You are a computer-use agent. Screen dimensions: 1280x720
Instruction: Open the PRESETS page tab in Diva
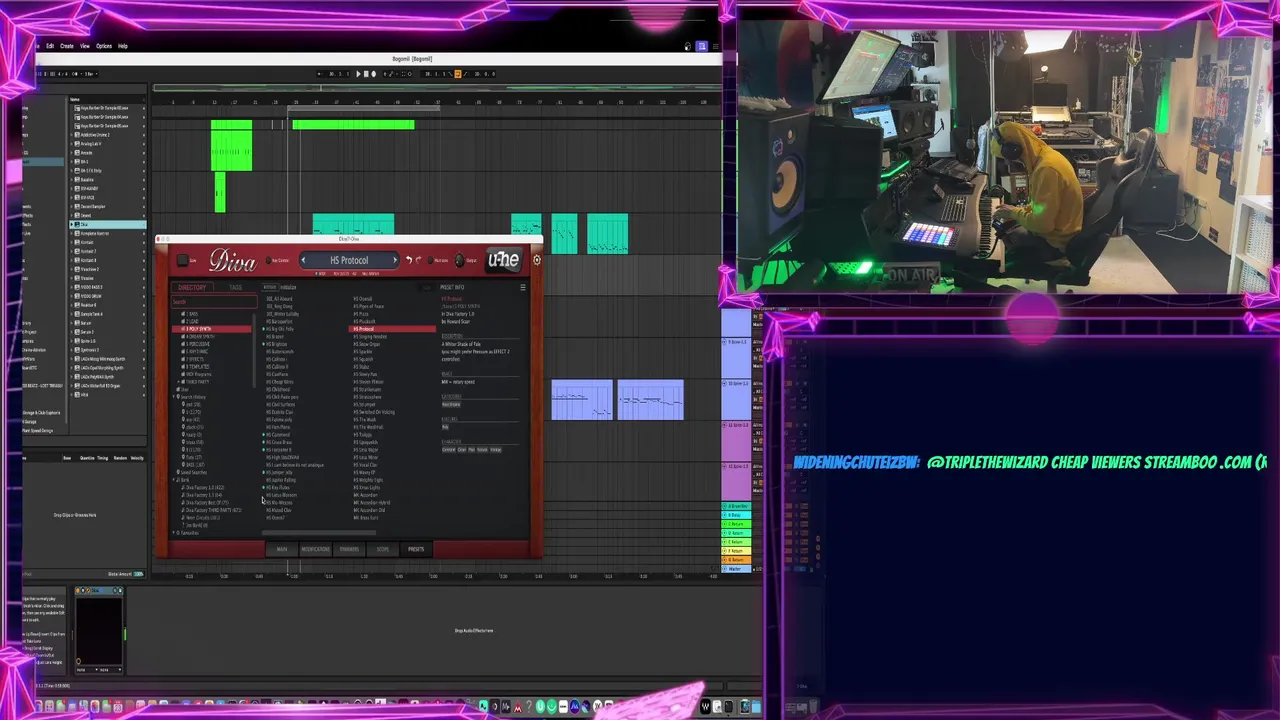pos(416,549)
